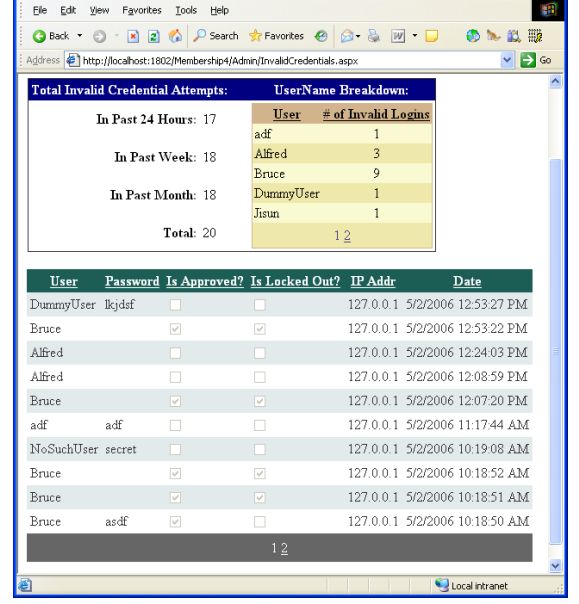Click the Jisun row in breakdown table
The width and height of the screenshot is (579, 604).
point(342,213)
